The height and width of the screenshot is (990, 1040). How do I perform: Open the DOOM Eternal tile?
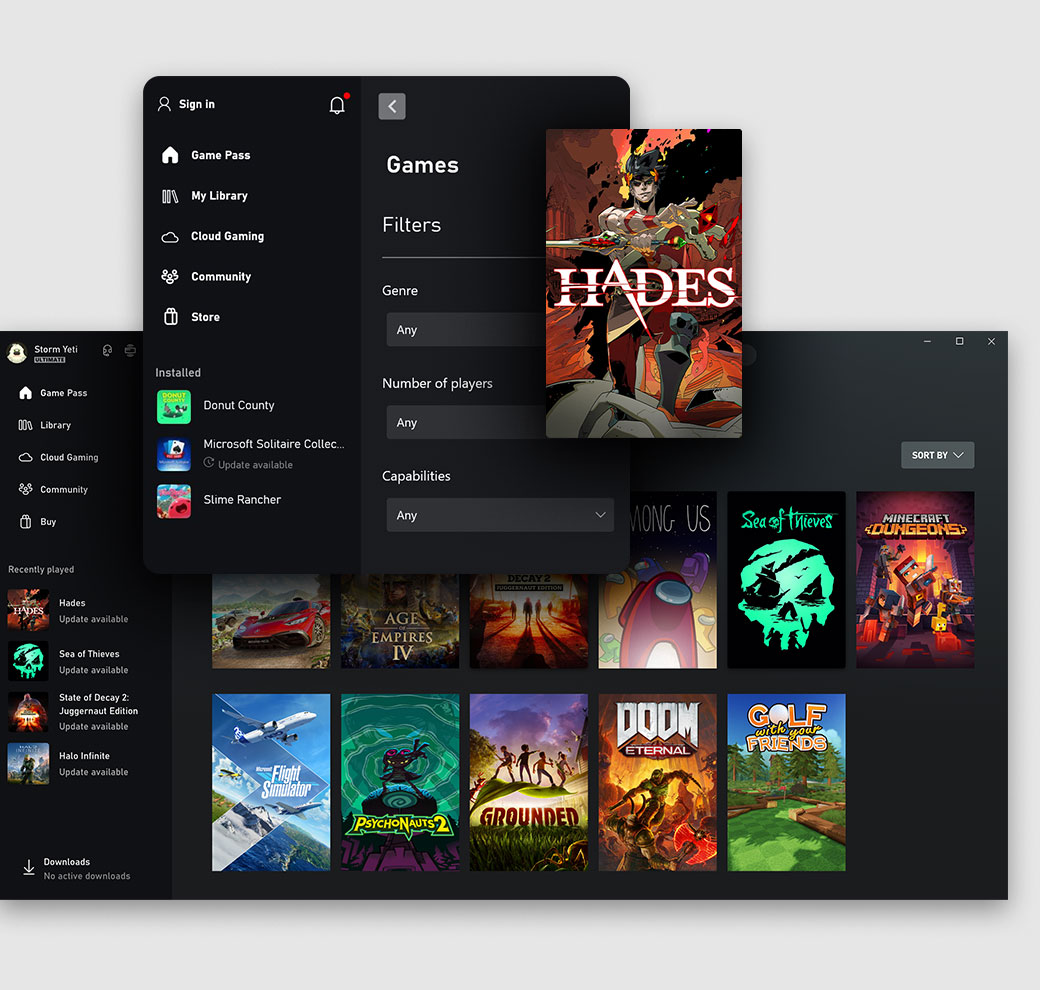(657, 782)
